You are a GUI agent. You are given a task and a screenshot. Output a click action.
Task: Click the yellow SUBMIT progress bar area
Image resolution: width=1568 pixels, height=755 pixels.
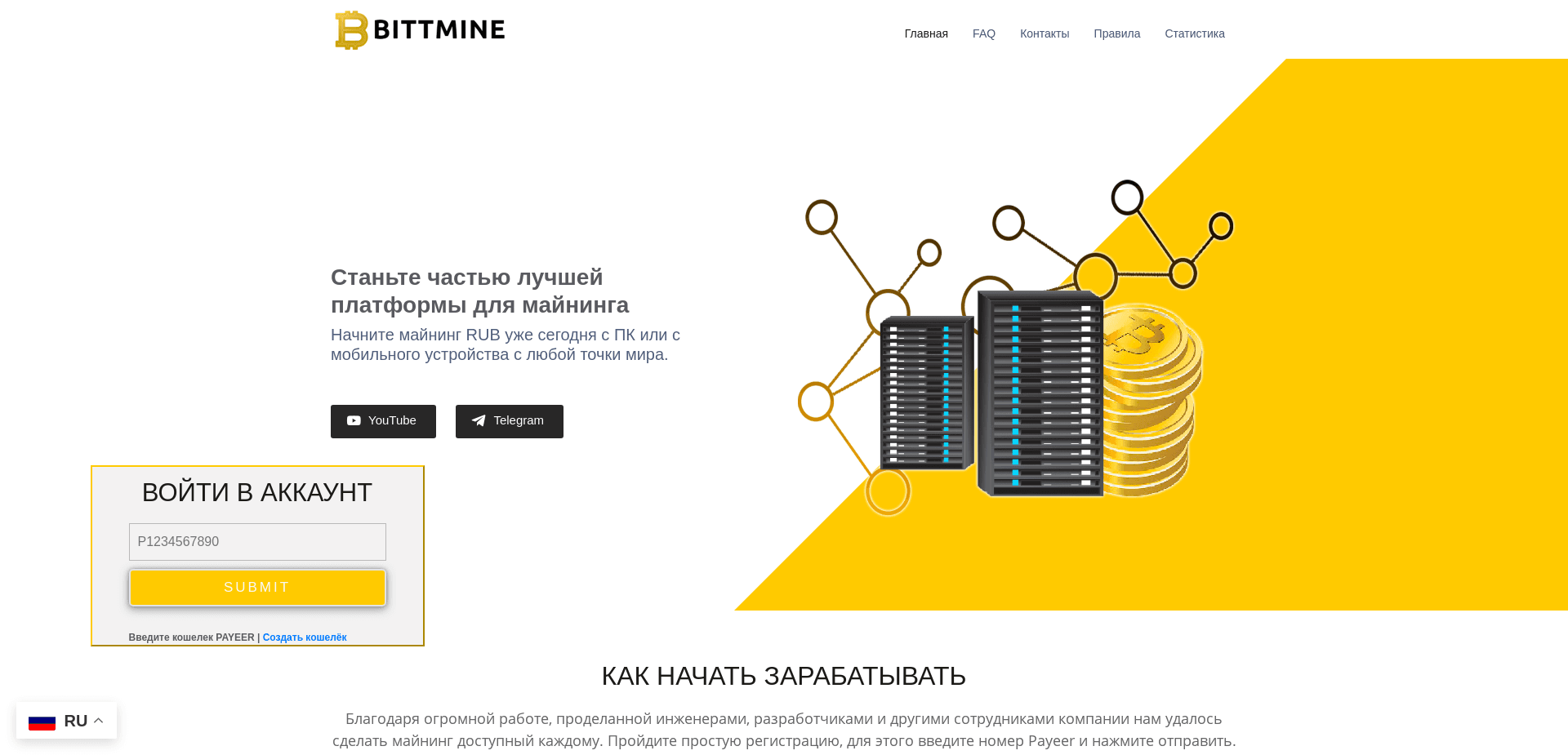point(257,587)
